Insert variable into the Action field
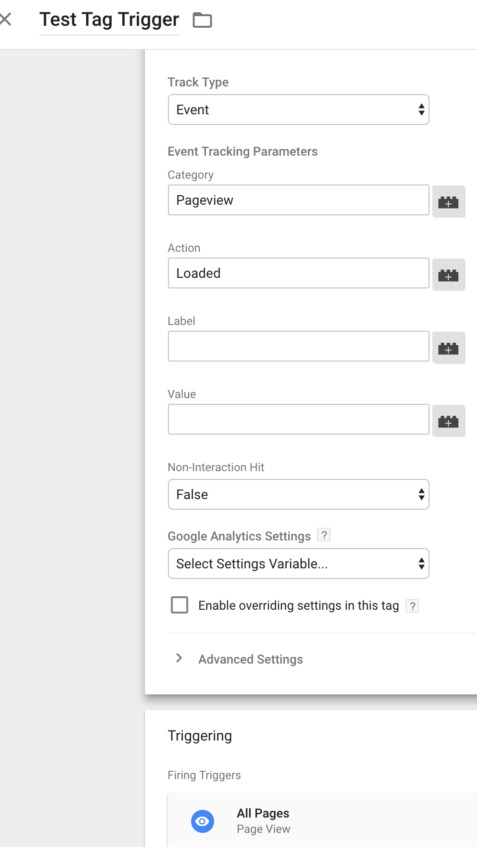 448,274
